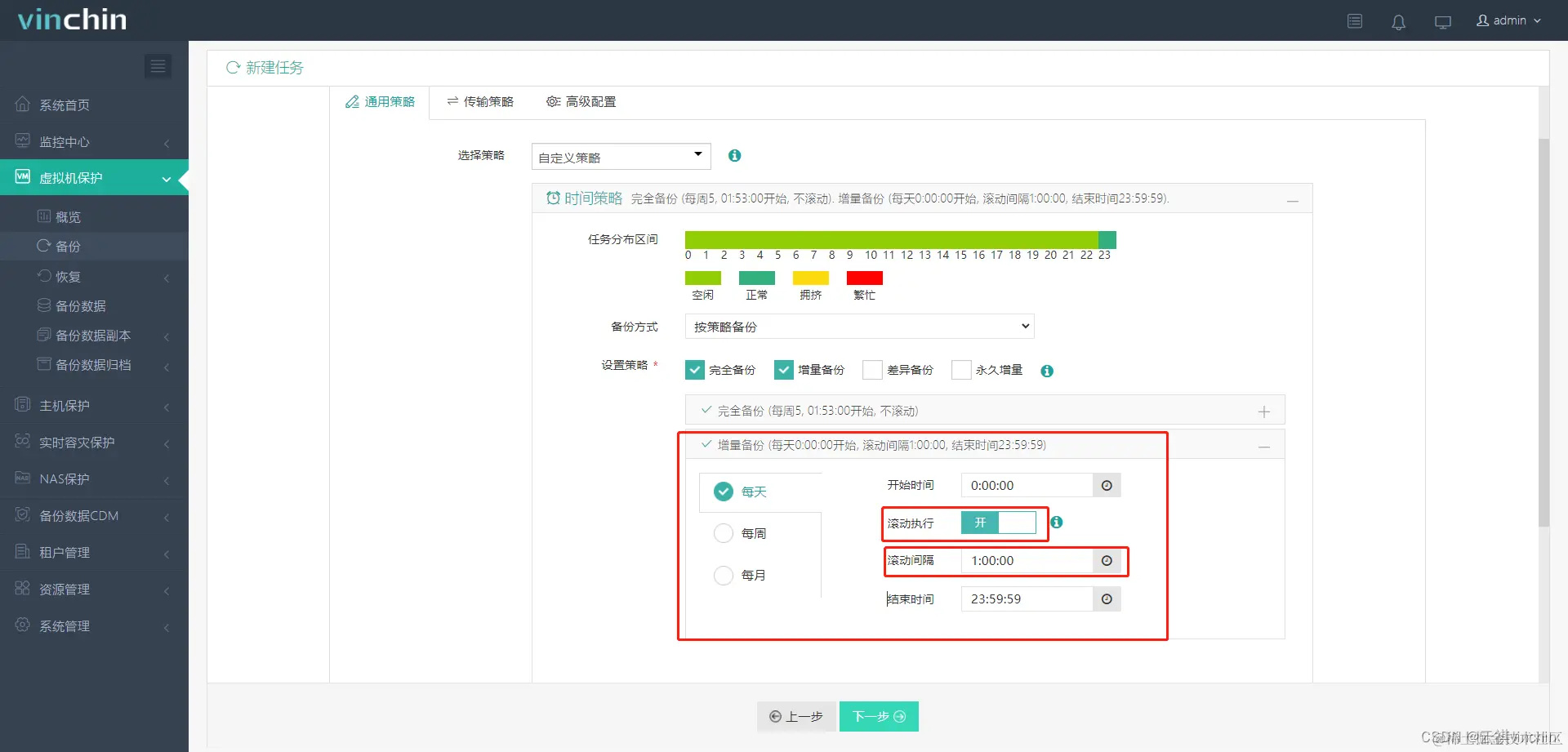Click the page vertical scrollbar
Image resolution: width=1568 pixels, height=752 pixels.
[x=1543, y=333]
